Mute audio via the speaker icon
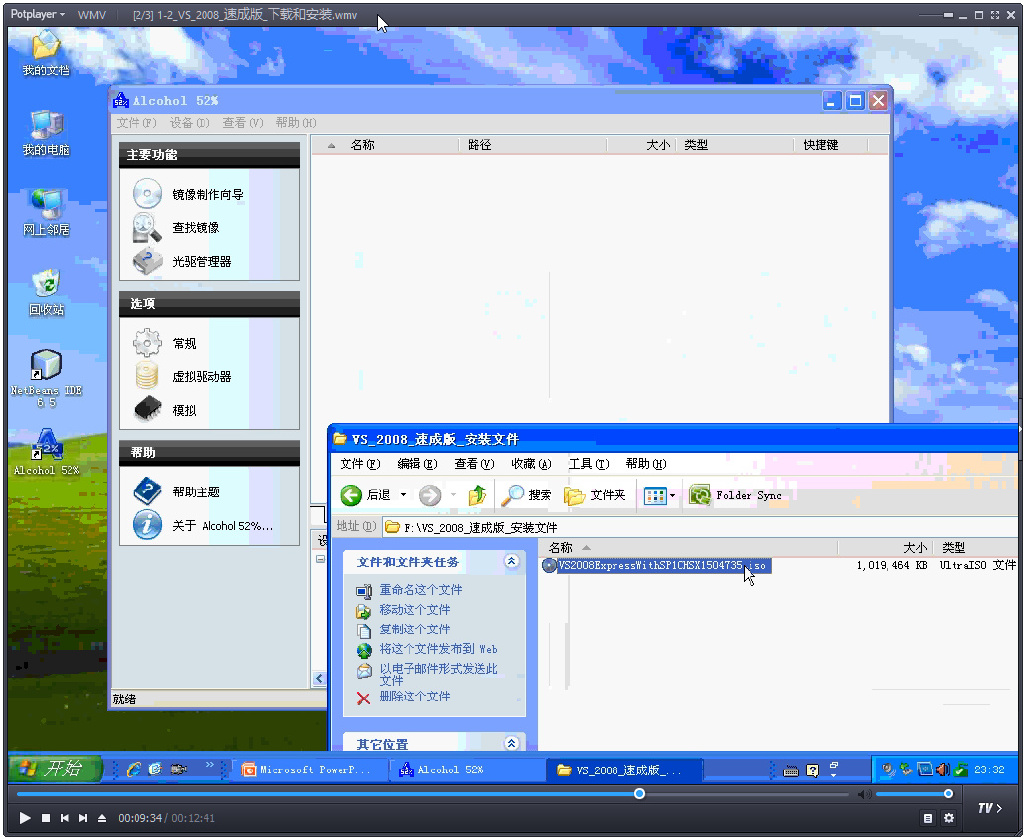Image resolution: width=1024 pixels, height=839 pixels. coord(864,794)
